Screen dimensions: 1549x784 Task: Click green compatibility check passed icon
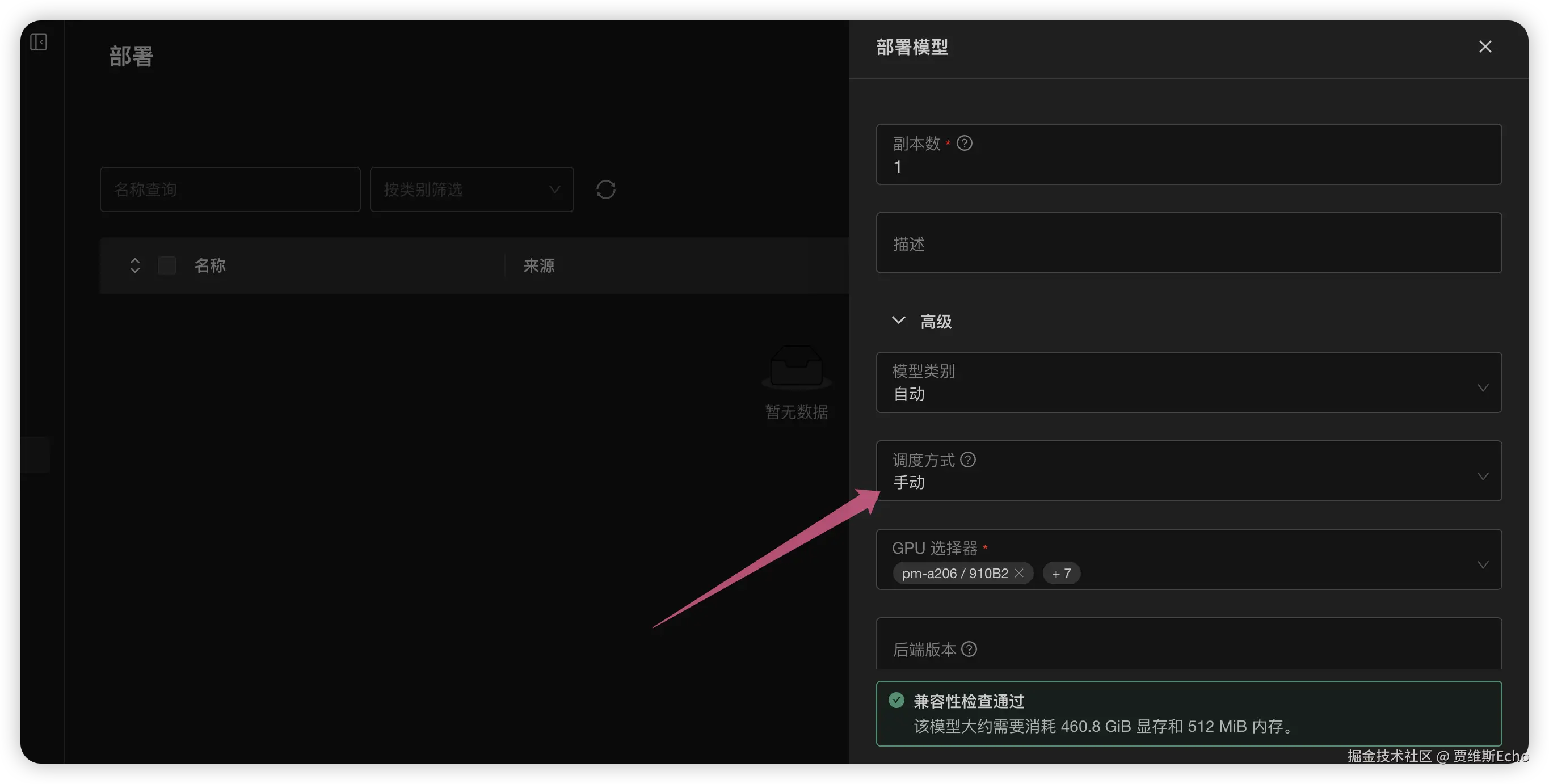[896, 701]
